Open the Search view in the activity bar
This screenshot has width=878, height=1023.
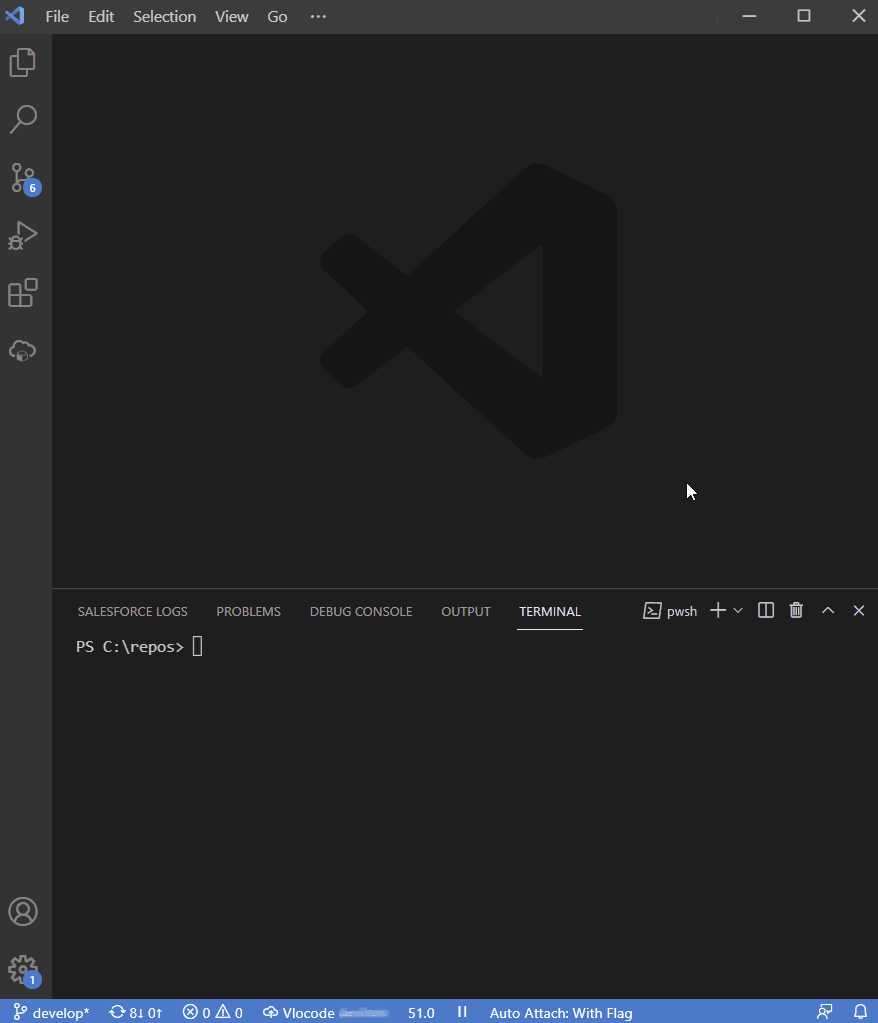[23, 119]
